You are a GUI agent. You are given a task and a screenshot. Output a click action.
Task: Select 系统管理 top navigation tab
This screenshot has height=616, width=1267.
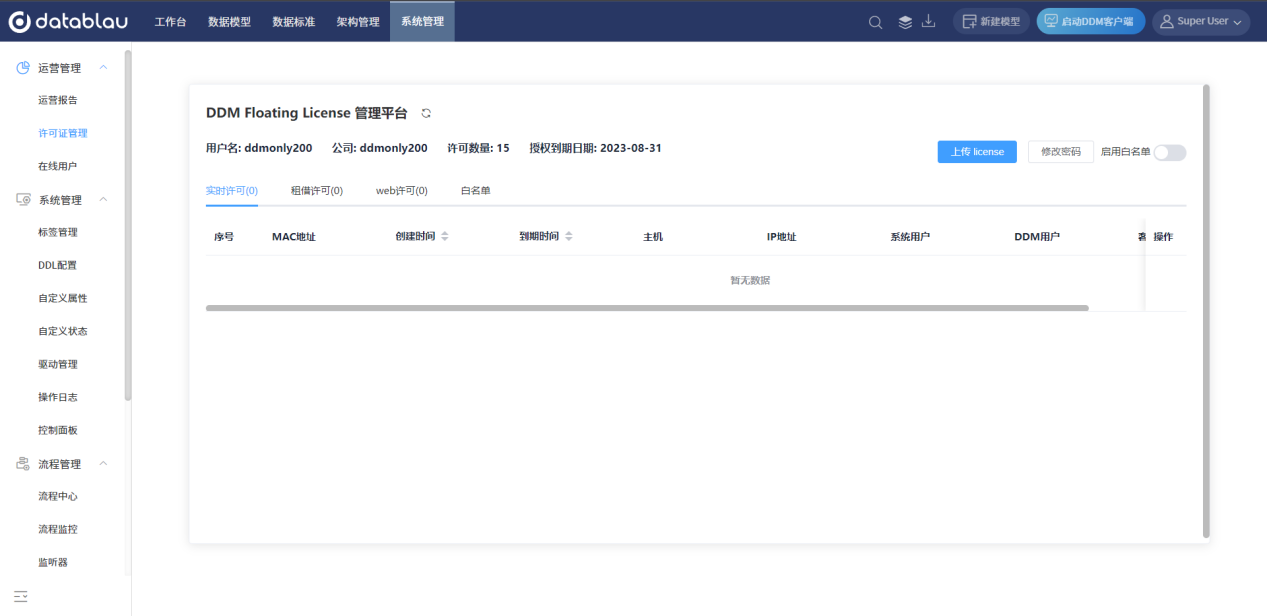tap(422, 21)
